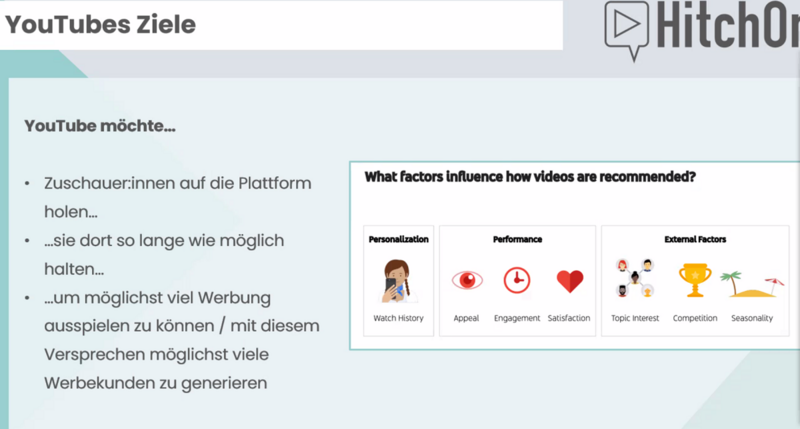The image size is (800, 429).
Task: Click the HitchOn play-bubble logo icon
Action: click(627, 31)
